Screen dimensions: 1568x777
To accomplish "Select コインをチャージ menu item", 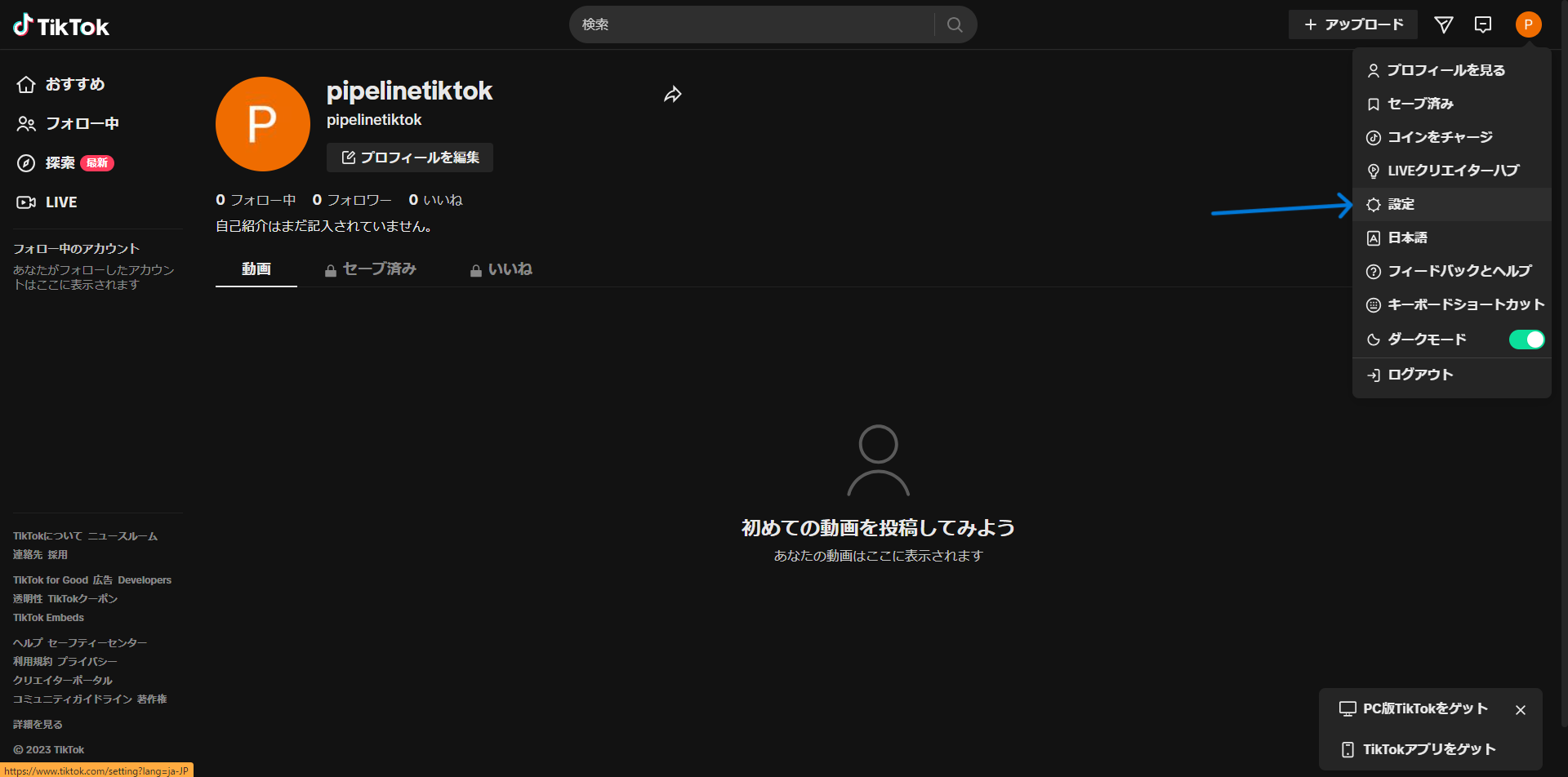I will [x=1452, y=137].
